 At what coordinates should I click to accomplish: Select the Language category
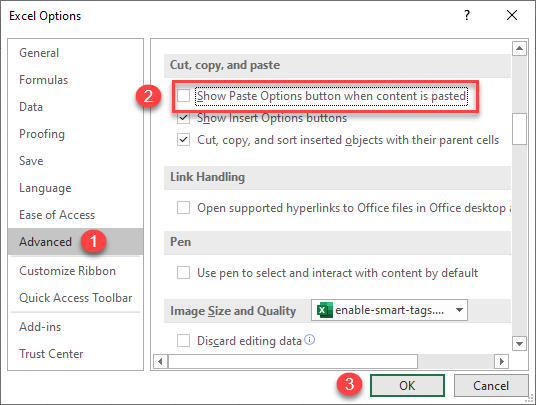click(x=75, y=188)
